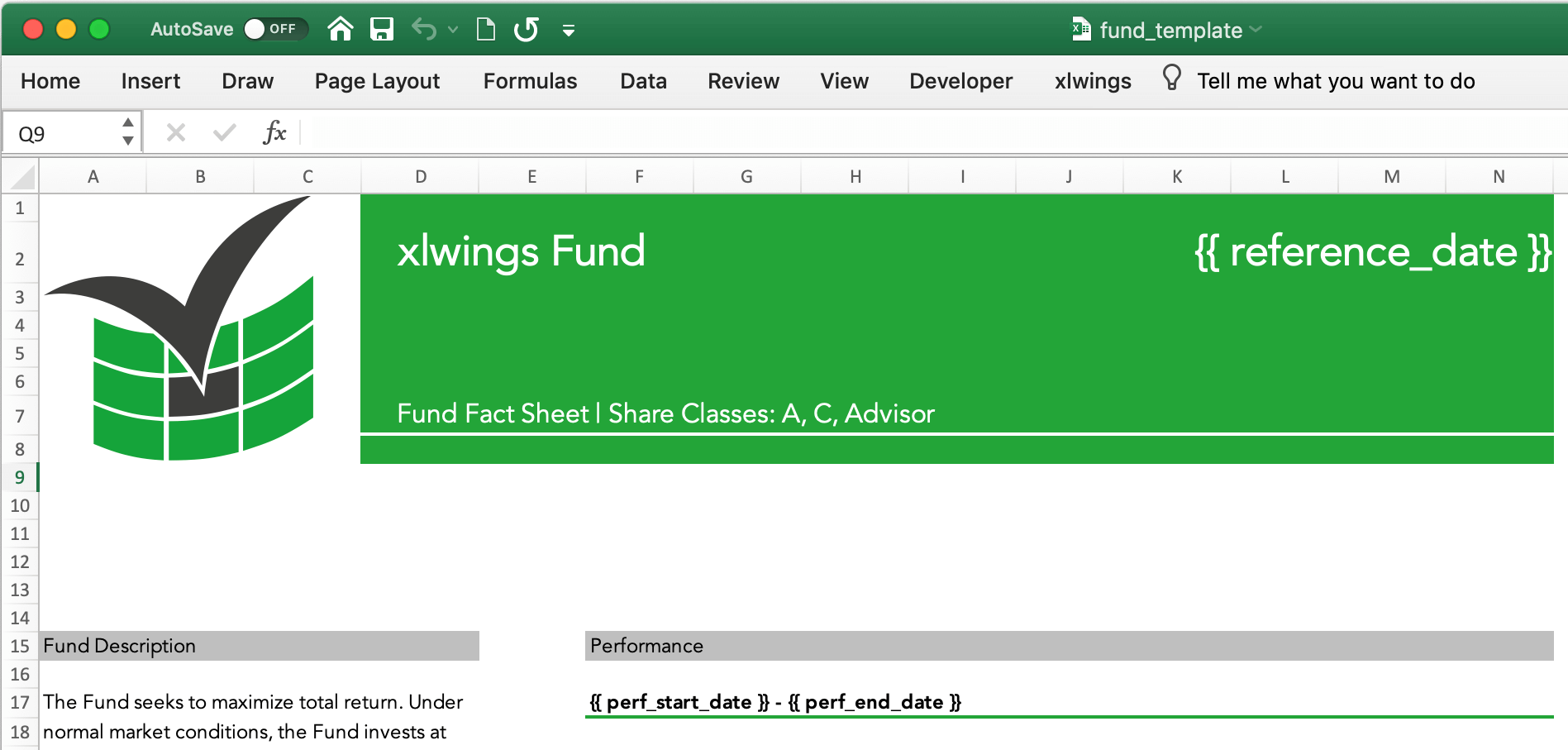
Task: Click the Select All corner triangle
Action: point(22,177)
